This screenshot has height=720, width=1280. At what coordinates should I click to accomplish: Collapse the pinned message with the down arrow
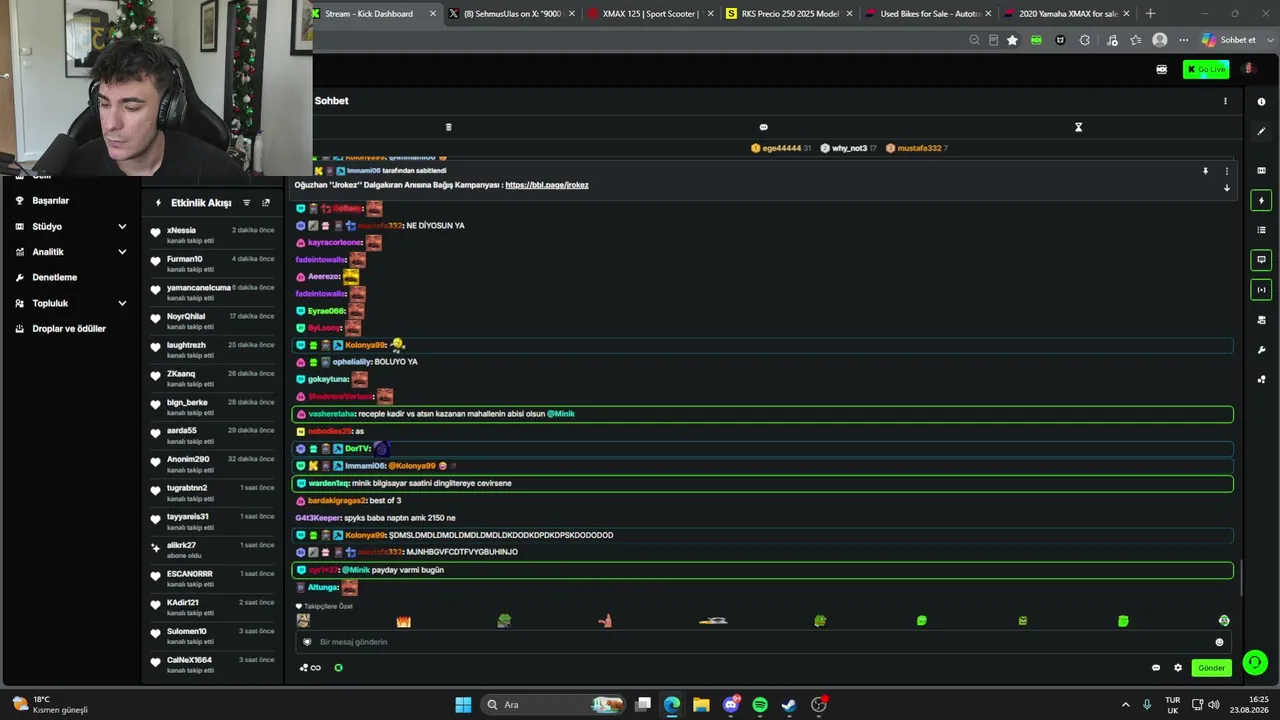coord(1227,188)
